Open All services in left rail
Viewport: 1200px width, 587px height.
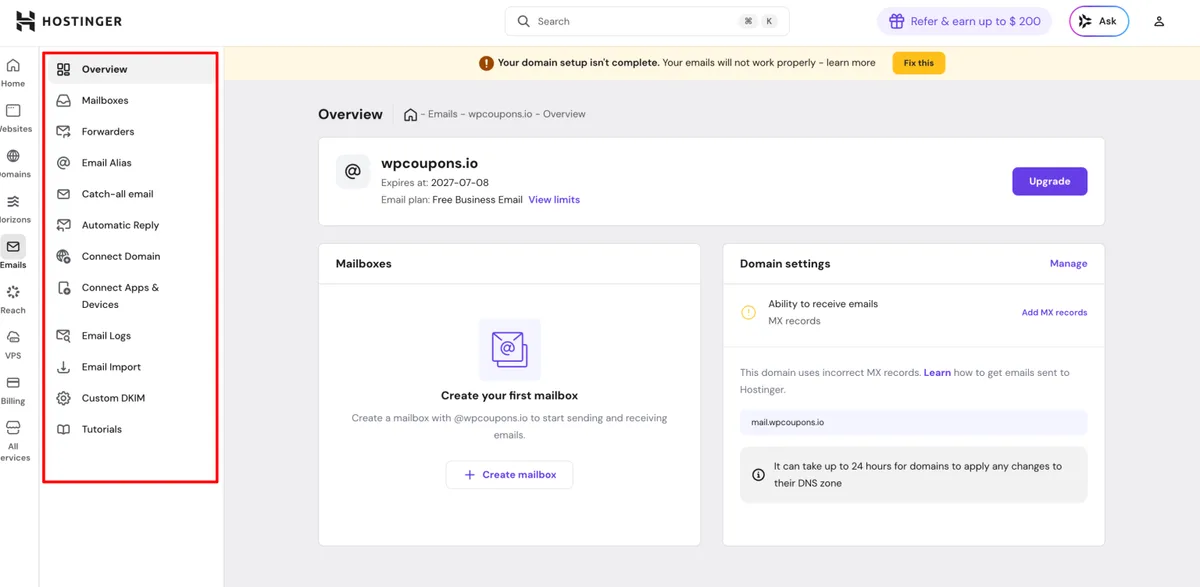pyautogui.click(x=13, y=441)
